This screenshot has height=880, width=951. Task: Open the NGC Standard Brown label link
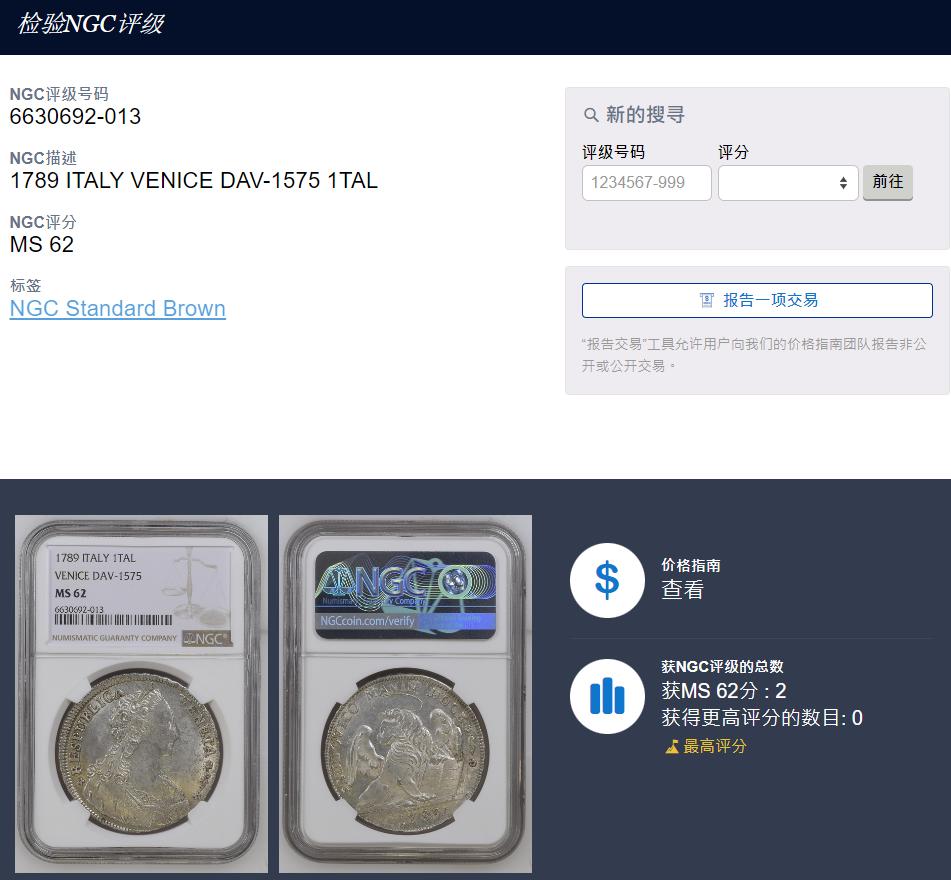(118, 308)
